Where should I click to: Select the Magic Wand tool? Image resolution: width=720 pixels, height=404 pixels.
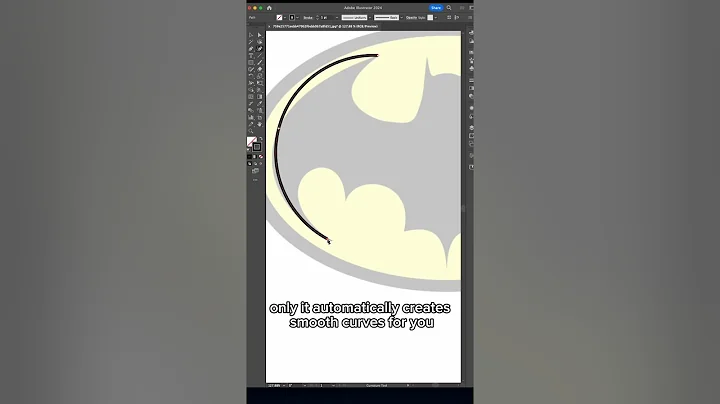tap(251, 41)
